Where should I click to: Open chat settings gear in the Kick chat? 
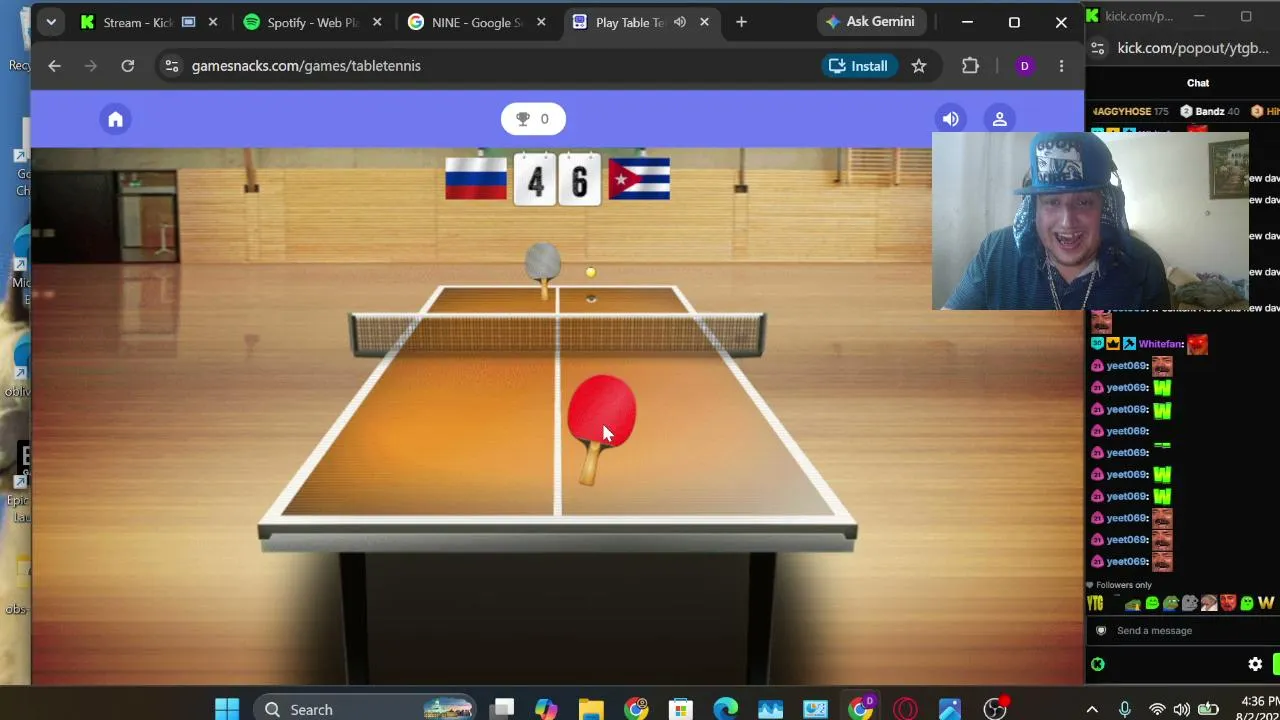click(x=1255, y=664)
